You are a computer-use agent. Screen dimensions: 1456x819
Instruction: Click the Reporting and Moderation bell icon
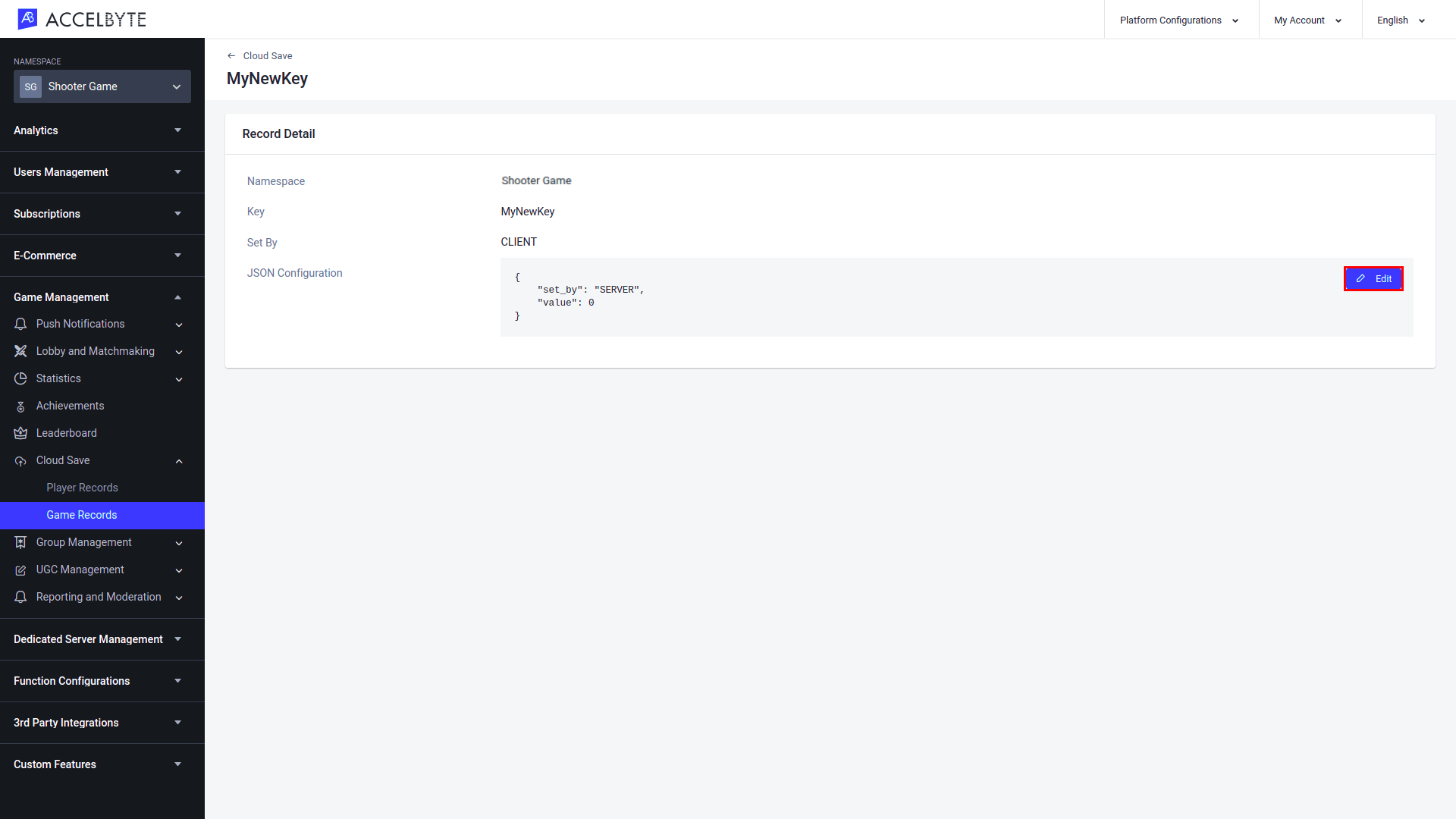click(x=21, y=597)
